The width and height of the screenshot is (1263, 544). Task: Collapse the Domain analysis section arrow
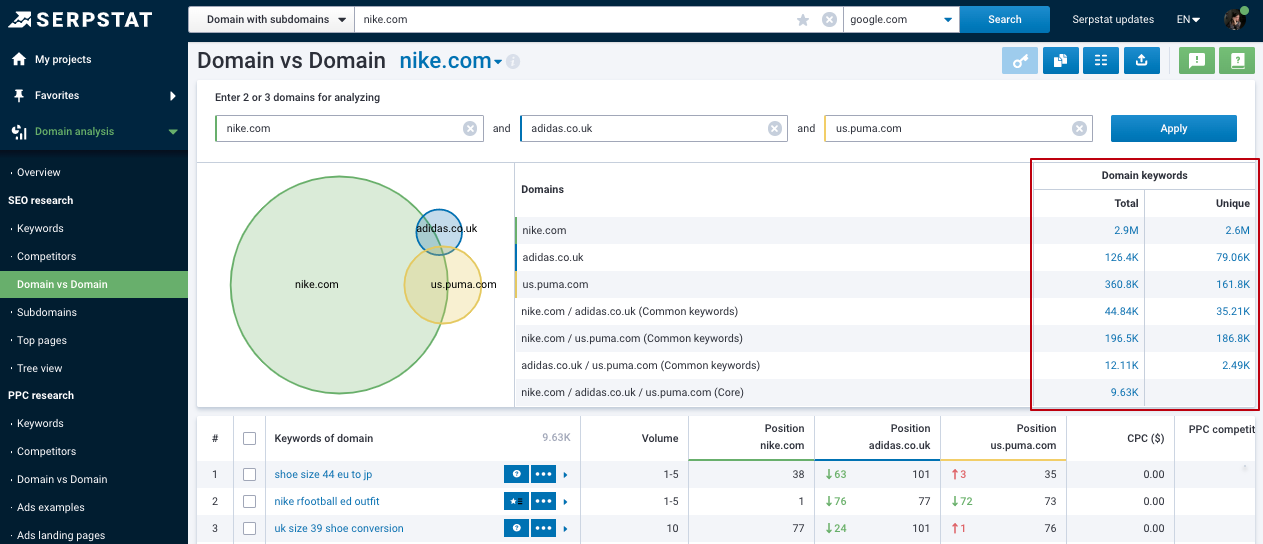pyautogui.click(x=173, y=132)
